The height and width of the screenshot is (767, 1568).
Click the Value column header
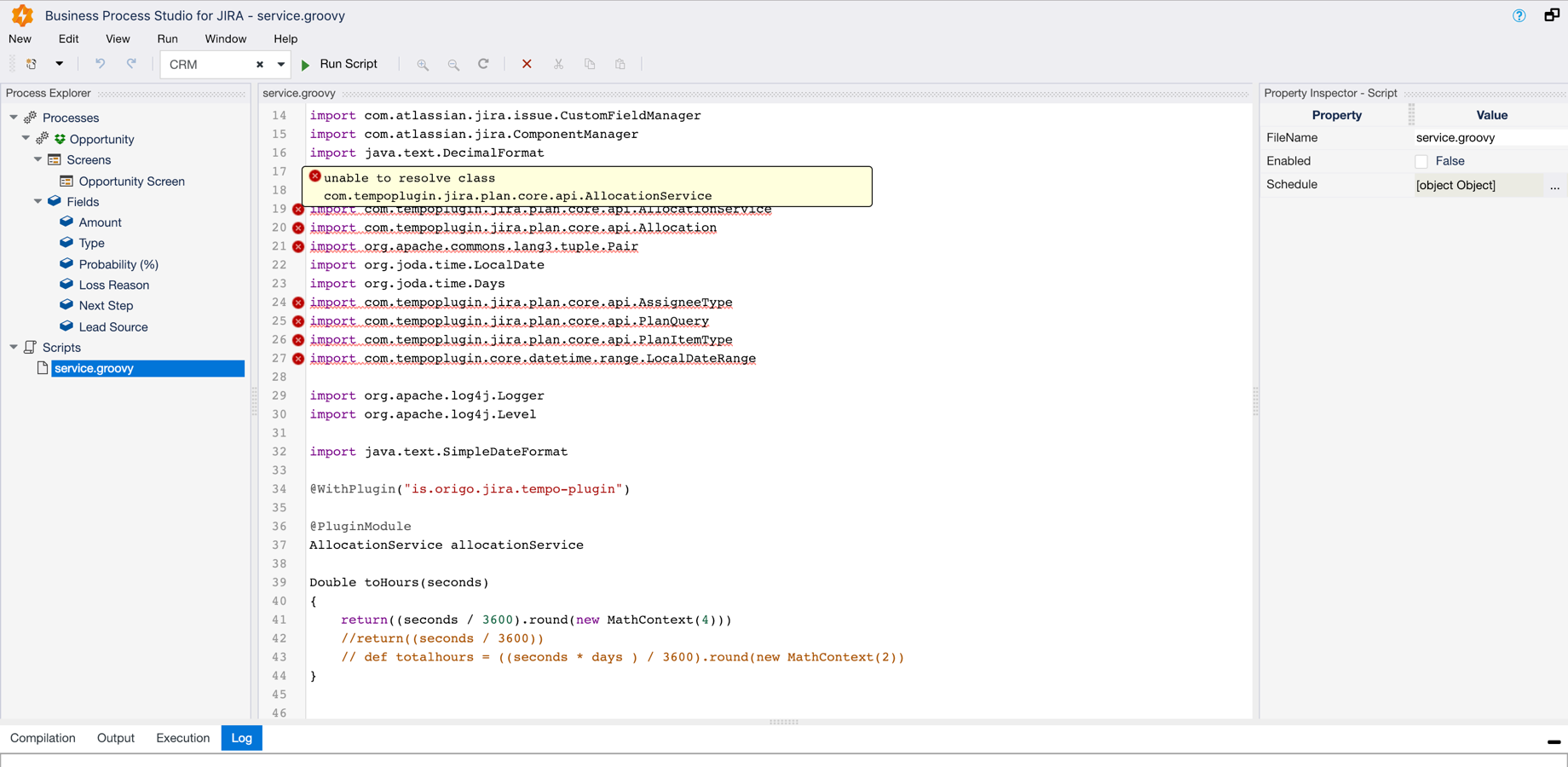tap(1491, 115)
